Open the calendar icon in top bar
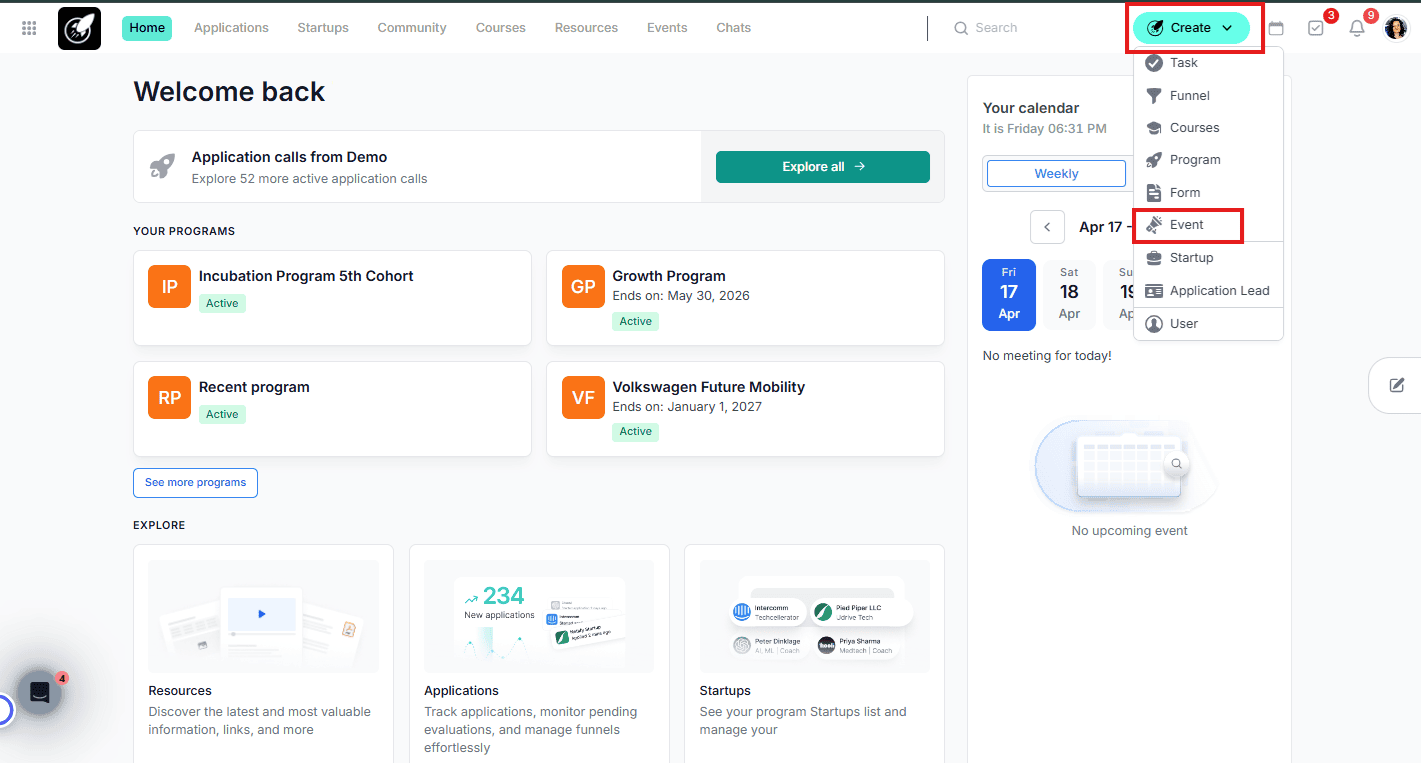 pos(1276,28)
